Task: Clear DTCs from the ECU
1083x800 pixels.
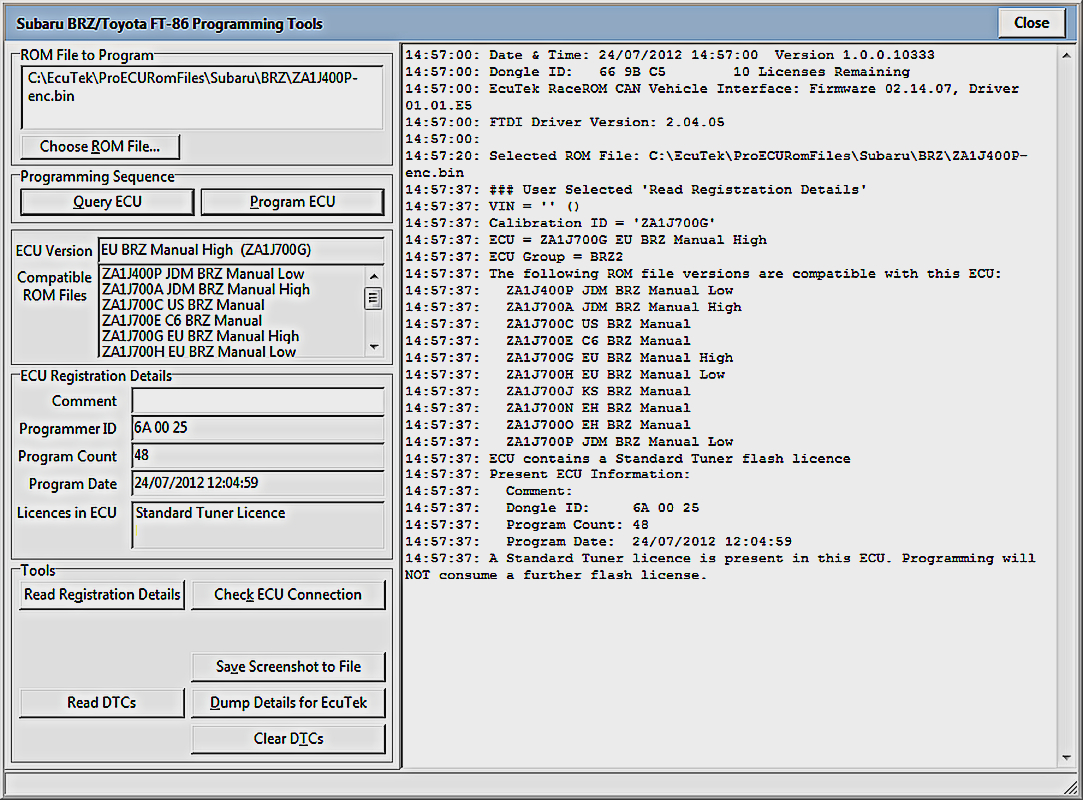Action: click(288, 739)
